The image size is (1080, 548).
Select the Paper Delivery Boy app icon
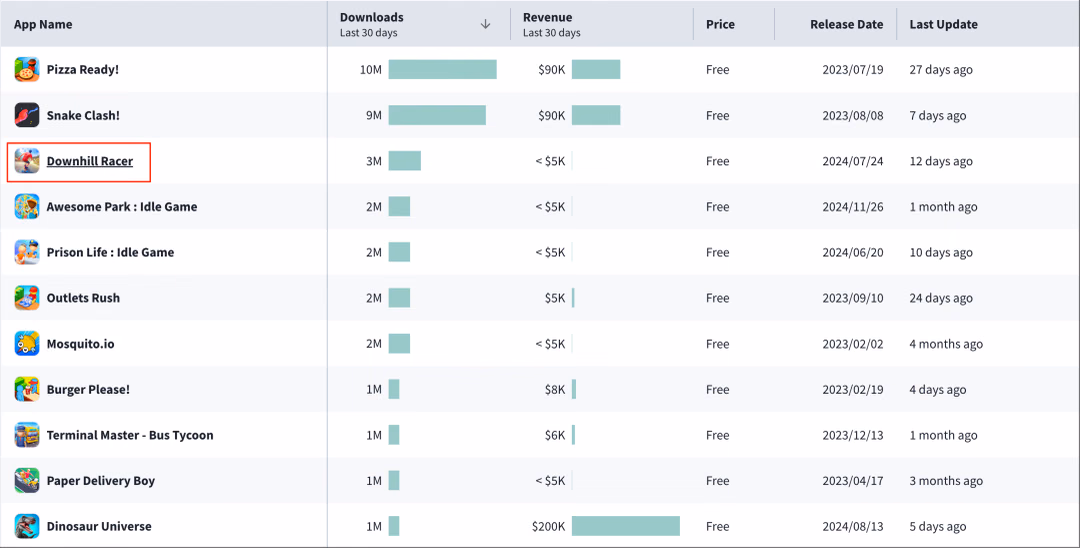pyautogui.click(x=27, y=481)
